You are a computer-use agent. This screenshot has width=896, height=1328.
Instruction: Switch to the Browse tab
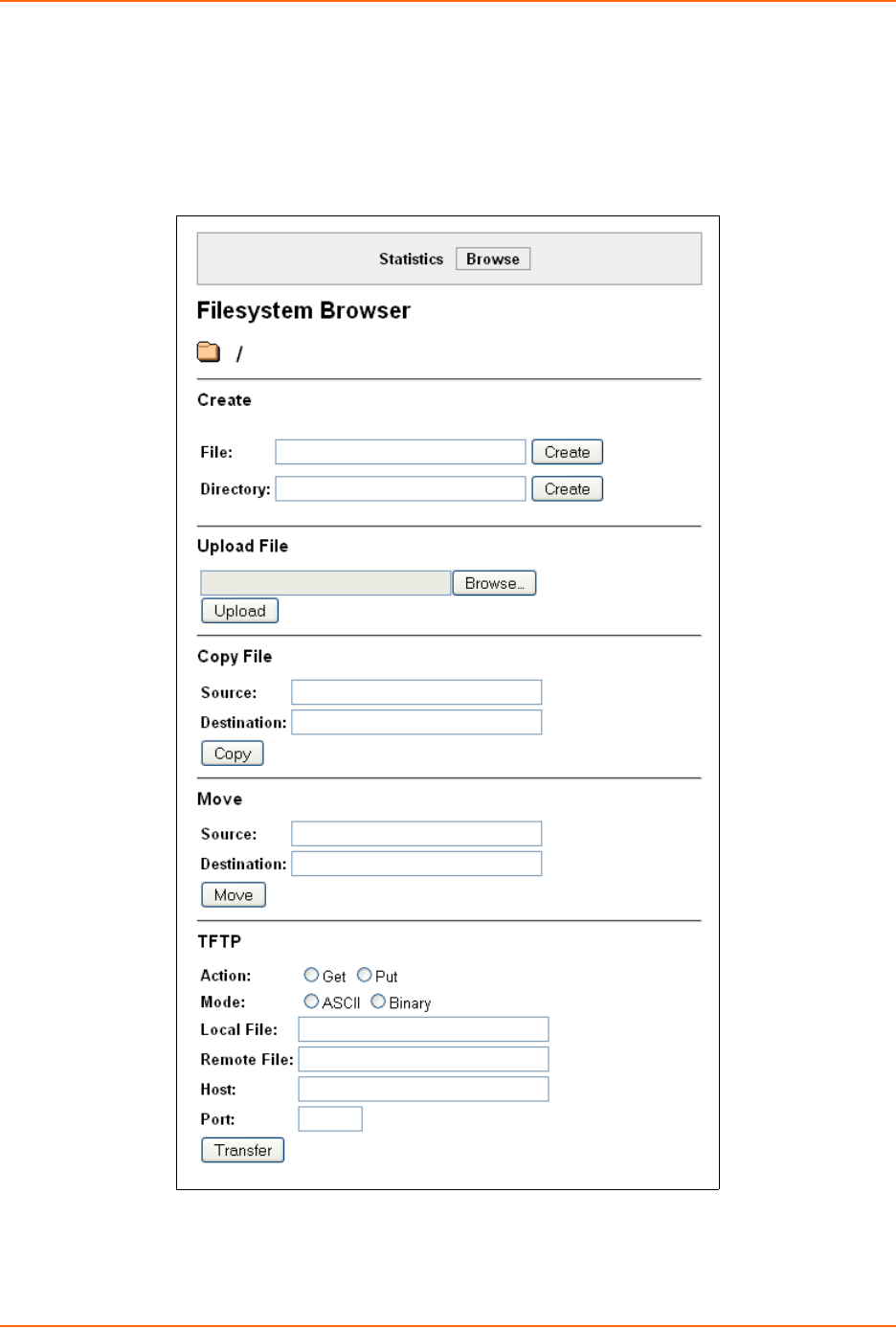tap(492, 259)
